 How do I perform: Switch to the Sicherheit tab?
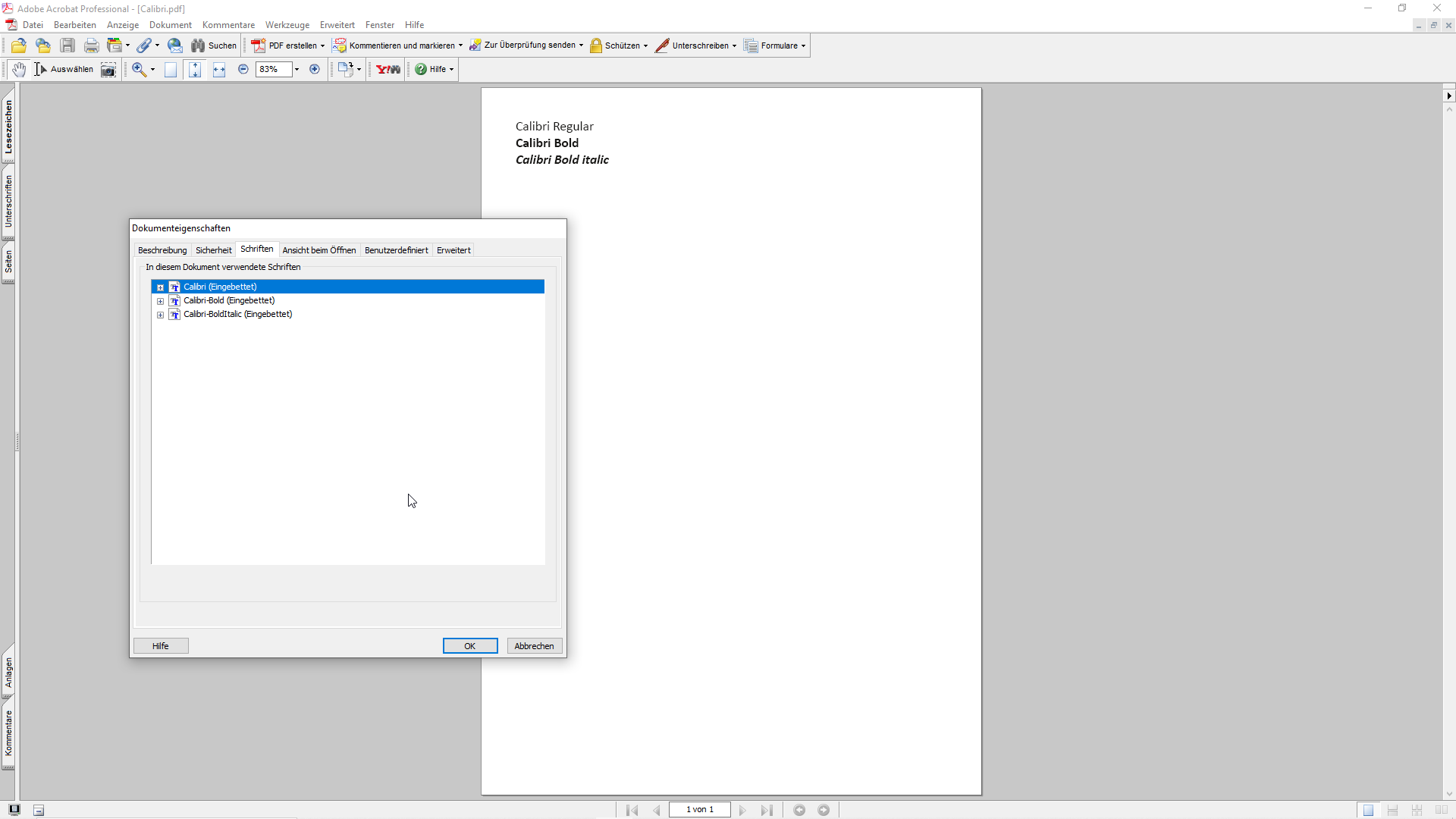[213, 250]
